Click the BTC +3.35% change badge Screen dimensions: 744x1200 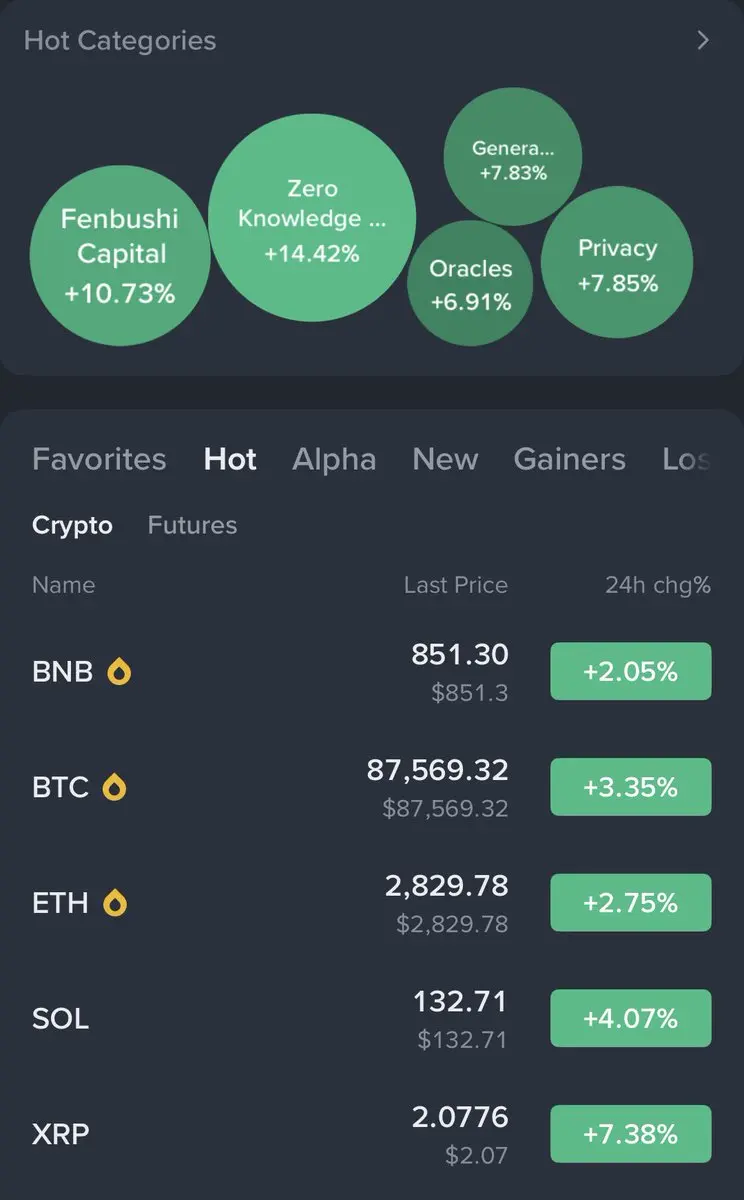tap(630, 787)
